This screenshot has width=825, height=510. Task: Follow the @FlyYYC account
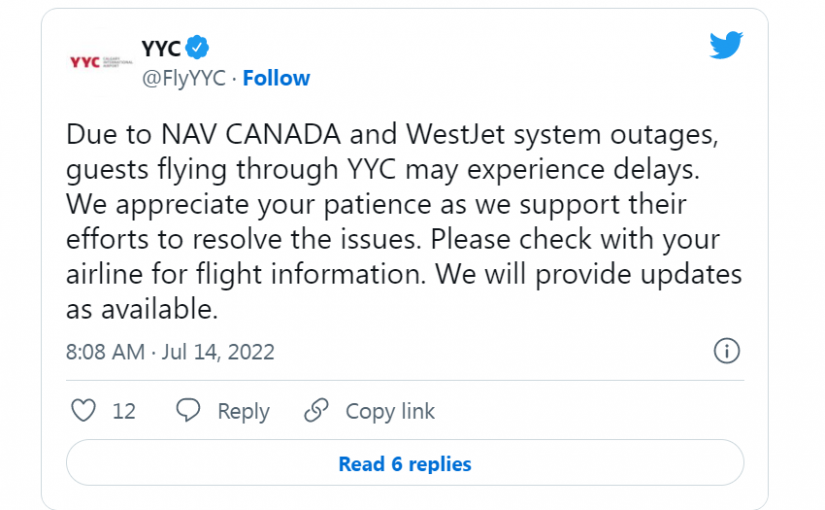(276, 78)
